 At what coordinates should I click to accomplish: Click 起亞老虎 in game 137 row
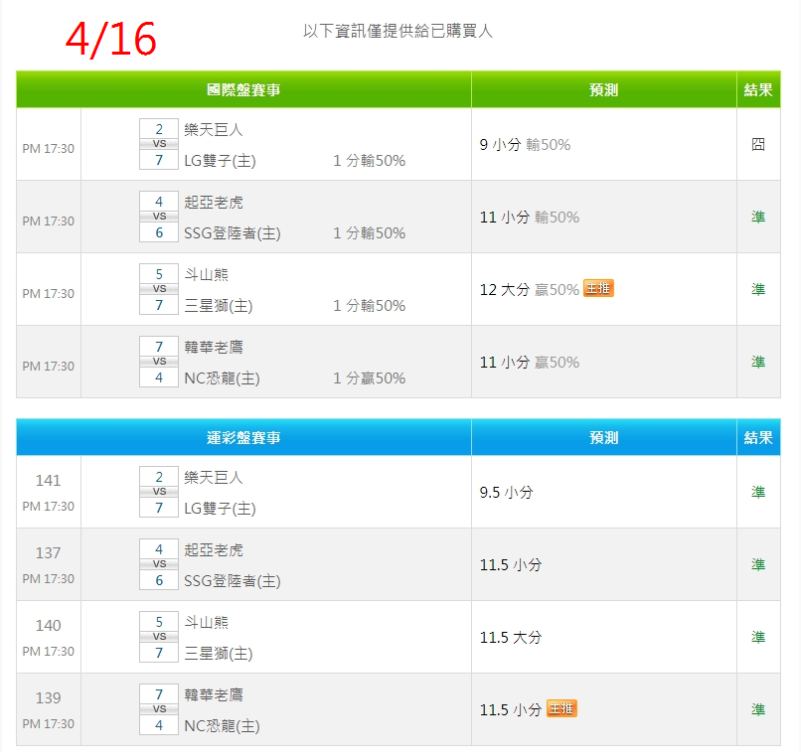coord(214,550)
